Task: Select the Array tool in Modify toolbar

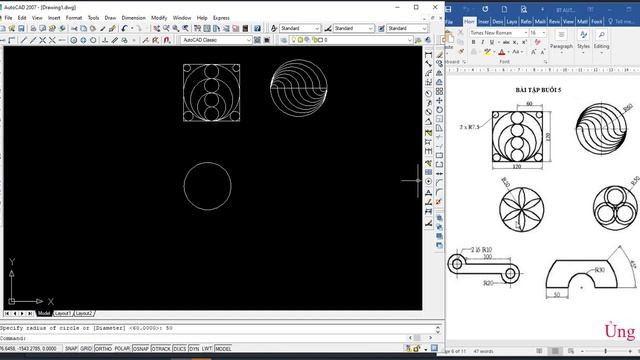Action: point(439,91)
